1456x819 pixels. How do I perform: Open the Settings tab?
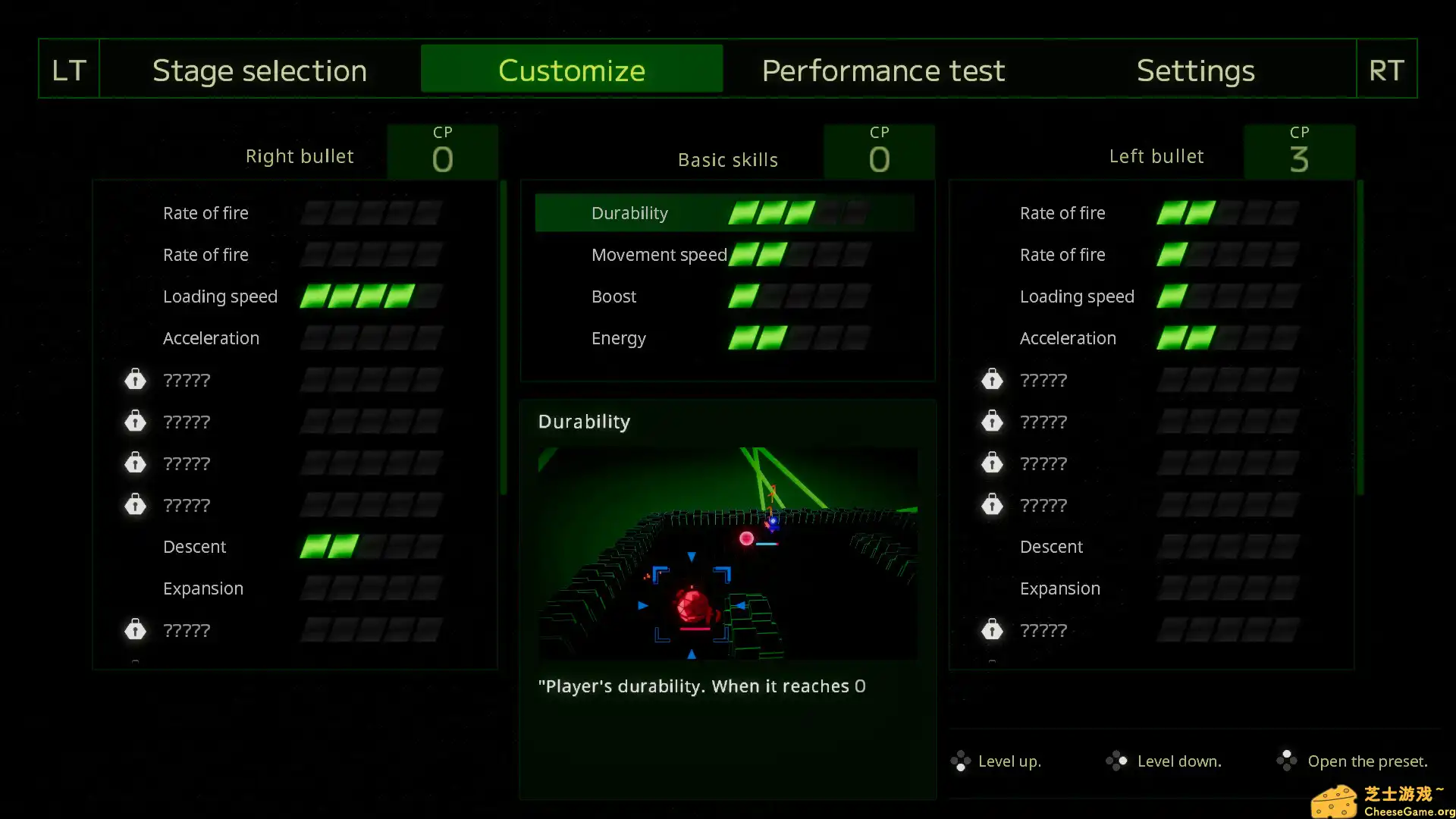(1195, 70)
